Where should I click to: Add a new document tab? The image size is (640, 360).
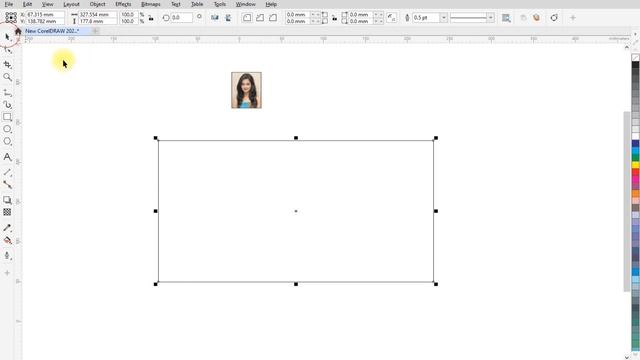click(x=95, y=31)
